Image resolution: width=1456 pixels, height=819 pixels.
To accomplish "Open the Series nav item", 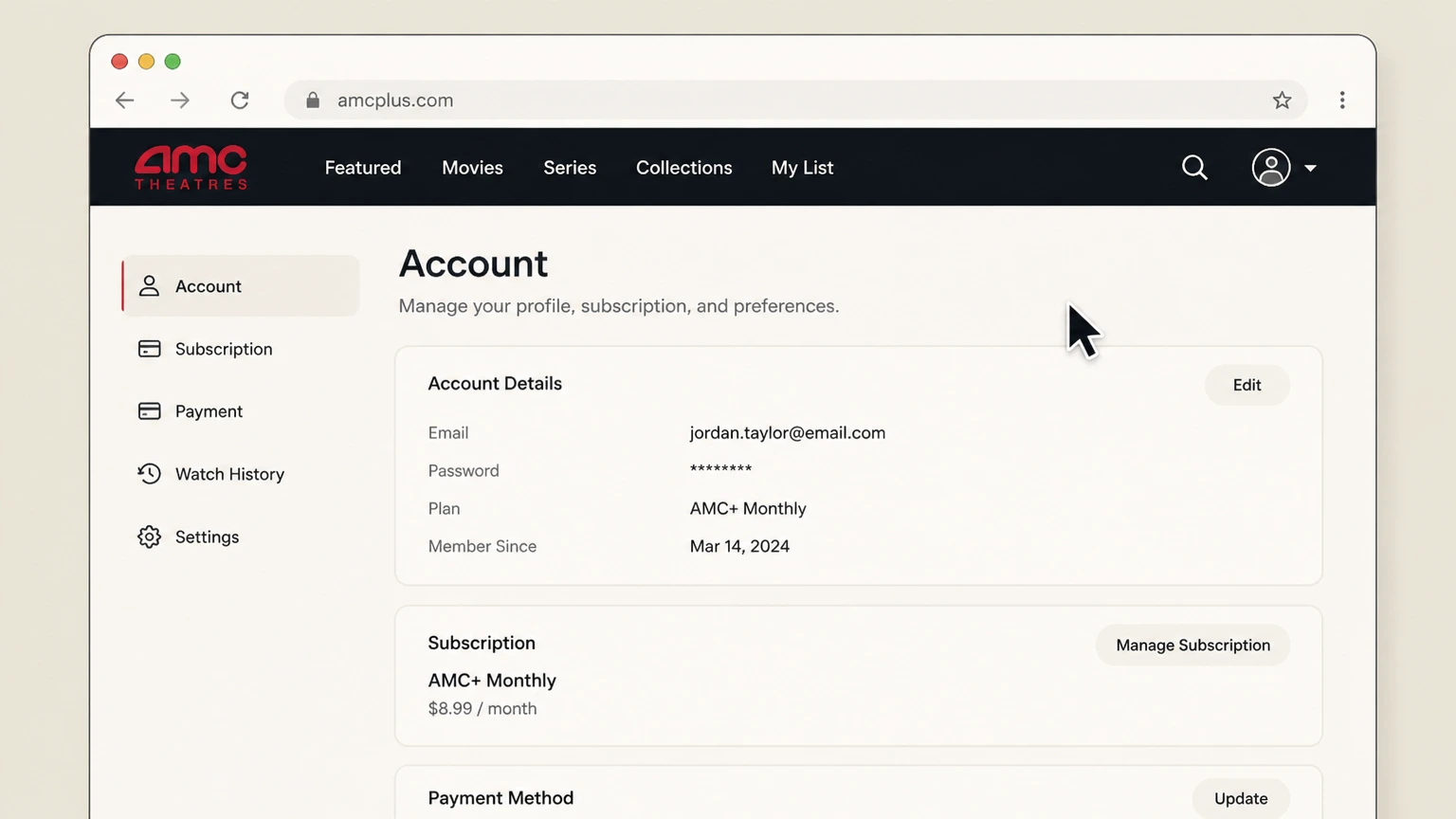I will pyautogui.click(x=570, y=168).
